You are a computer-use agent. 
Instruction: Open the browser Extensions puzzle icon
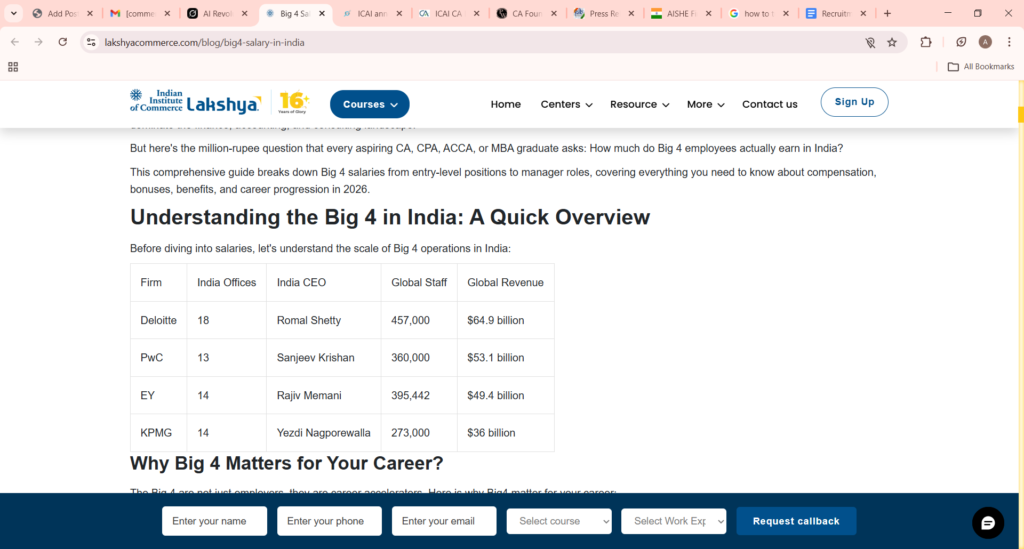(926, 42)
